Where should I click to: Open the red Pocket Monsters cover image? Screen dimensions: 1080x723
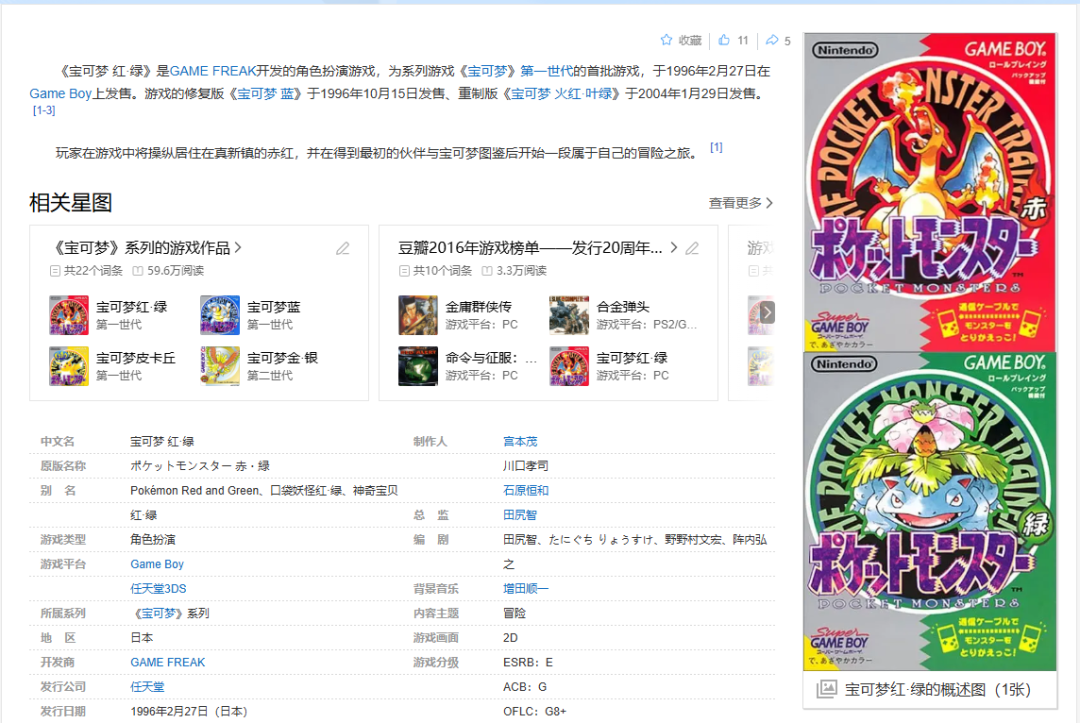[930, 193]
